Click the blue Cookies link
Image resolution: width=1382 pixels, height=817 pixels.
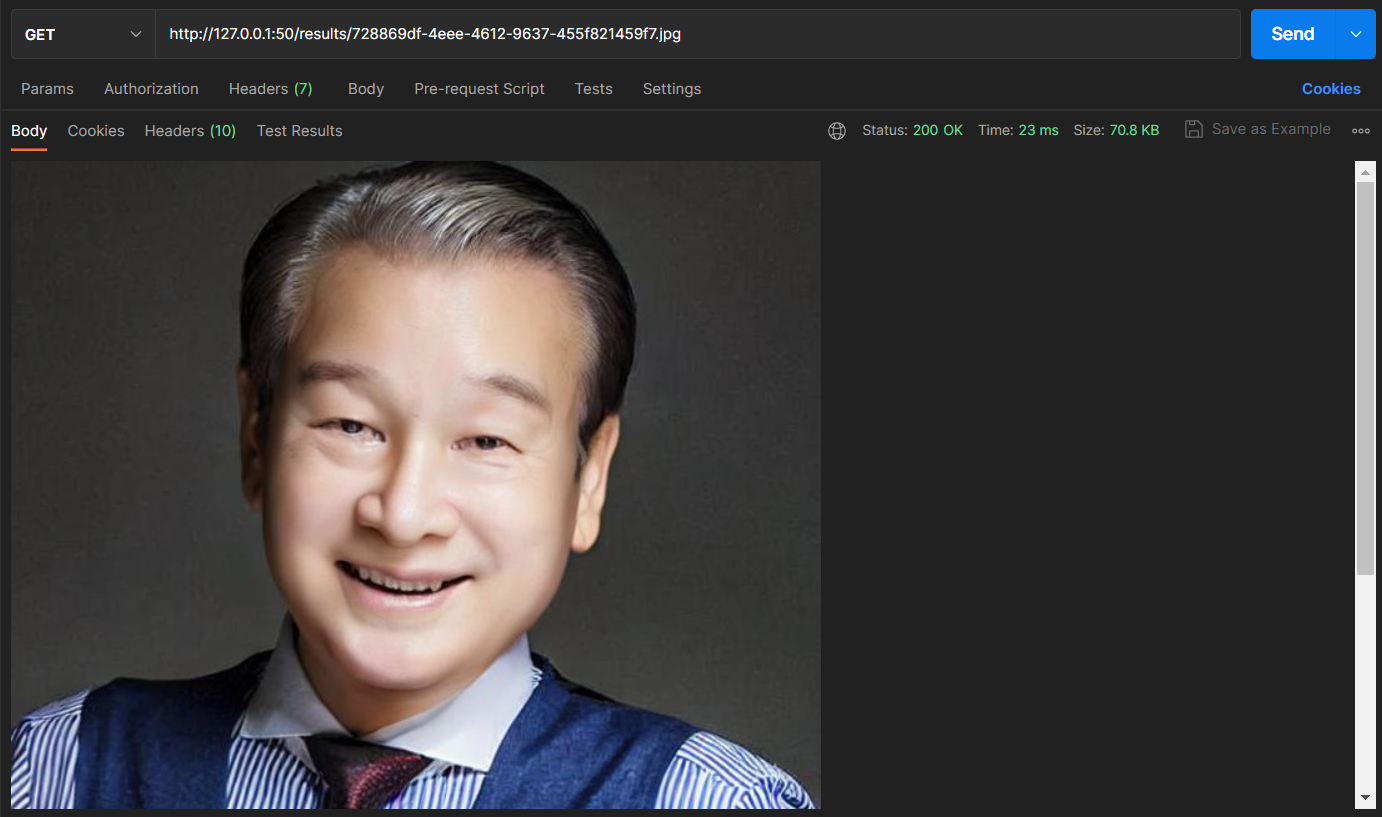(x=1331, y=89)
